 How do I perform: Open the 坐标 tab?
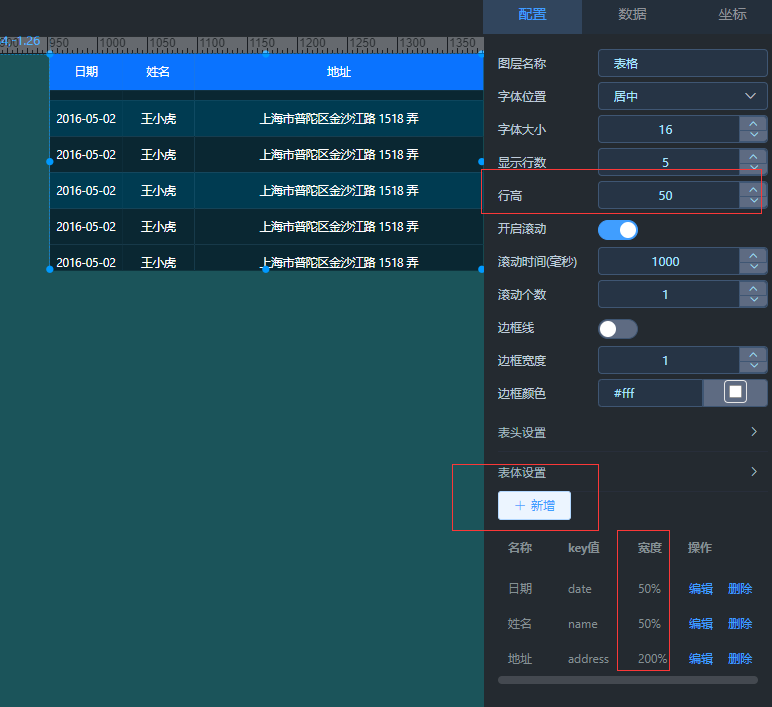click(x=731, y=14)
